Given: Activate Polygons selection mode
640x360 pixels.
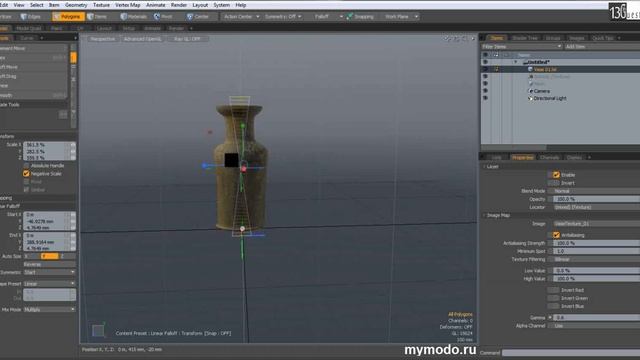Looking at the screenshot, I should coord(68,17).
